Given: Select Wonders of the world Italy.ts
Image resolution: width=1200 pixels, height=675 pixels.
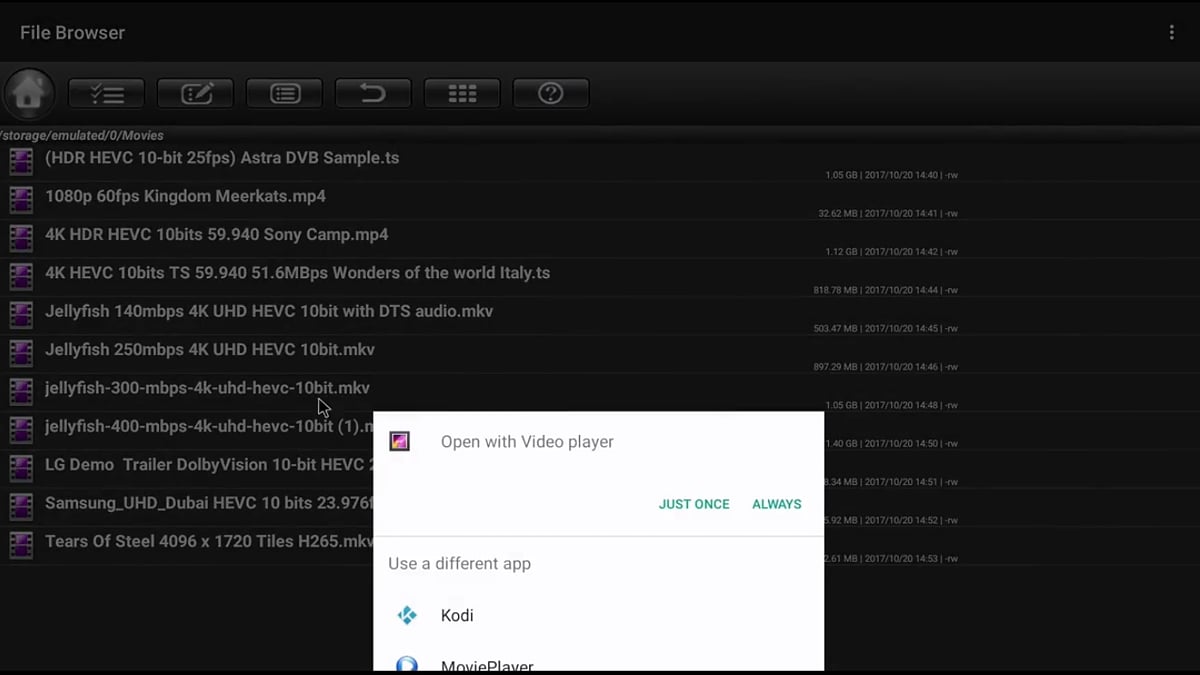Looking at the screenshot, I should (297, 273).
